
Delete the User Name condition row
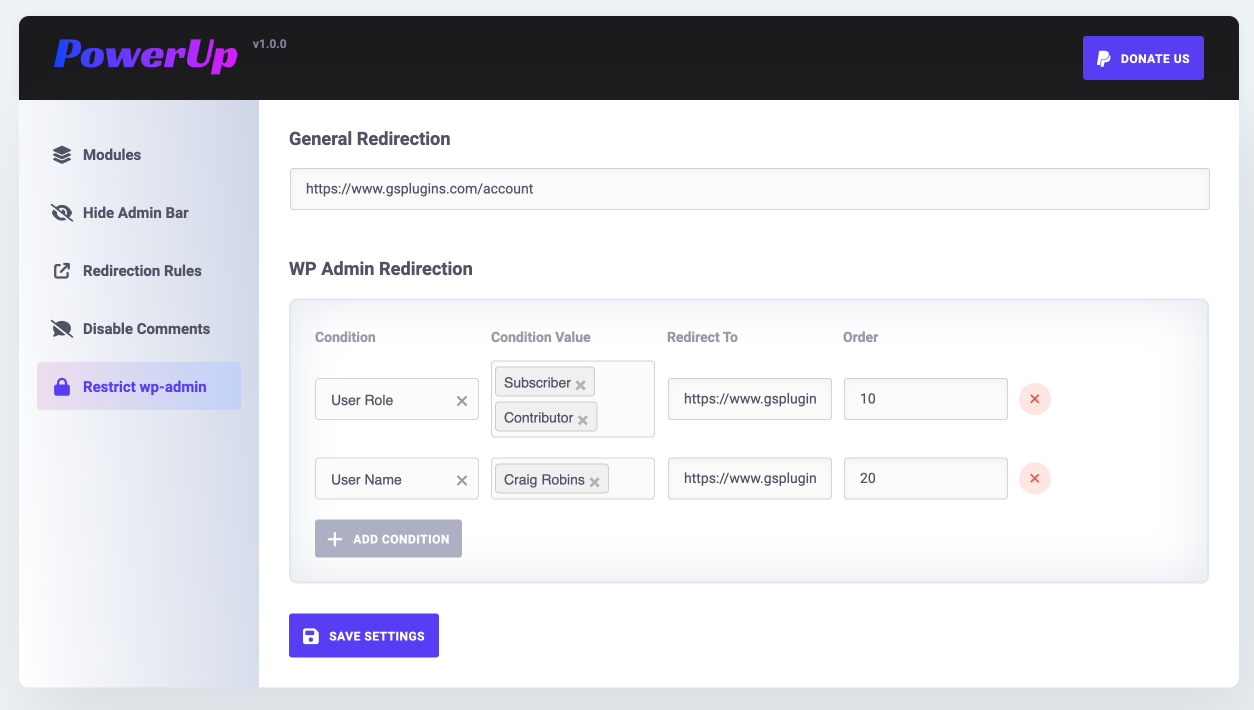1034,479
